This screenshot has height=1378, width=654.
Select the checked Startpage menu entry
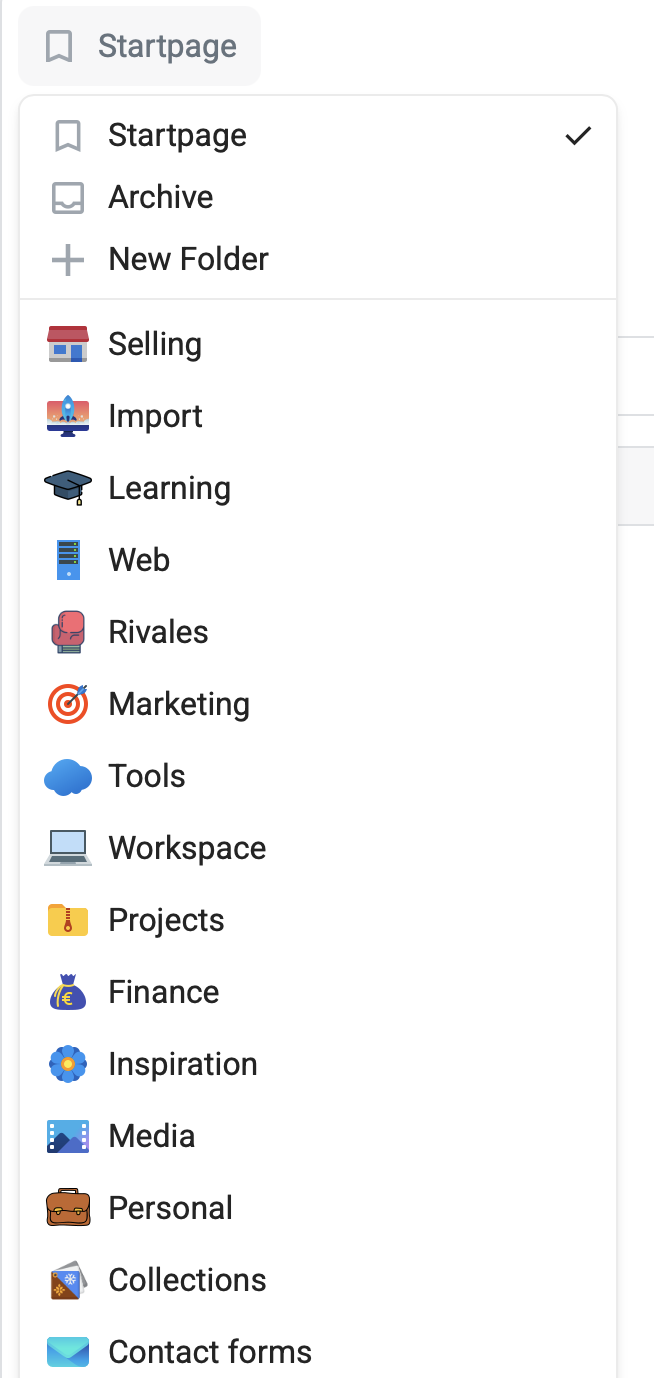tap(178, 135)
